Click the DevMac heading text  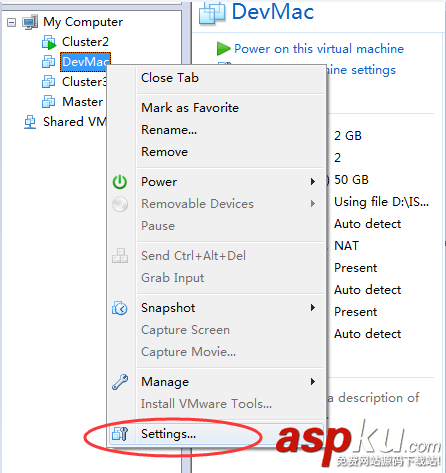pyautogui.click(x=273, y=12)
